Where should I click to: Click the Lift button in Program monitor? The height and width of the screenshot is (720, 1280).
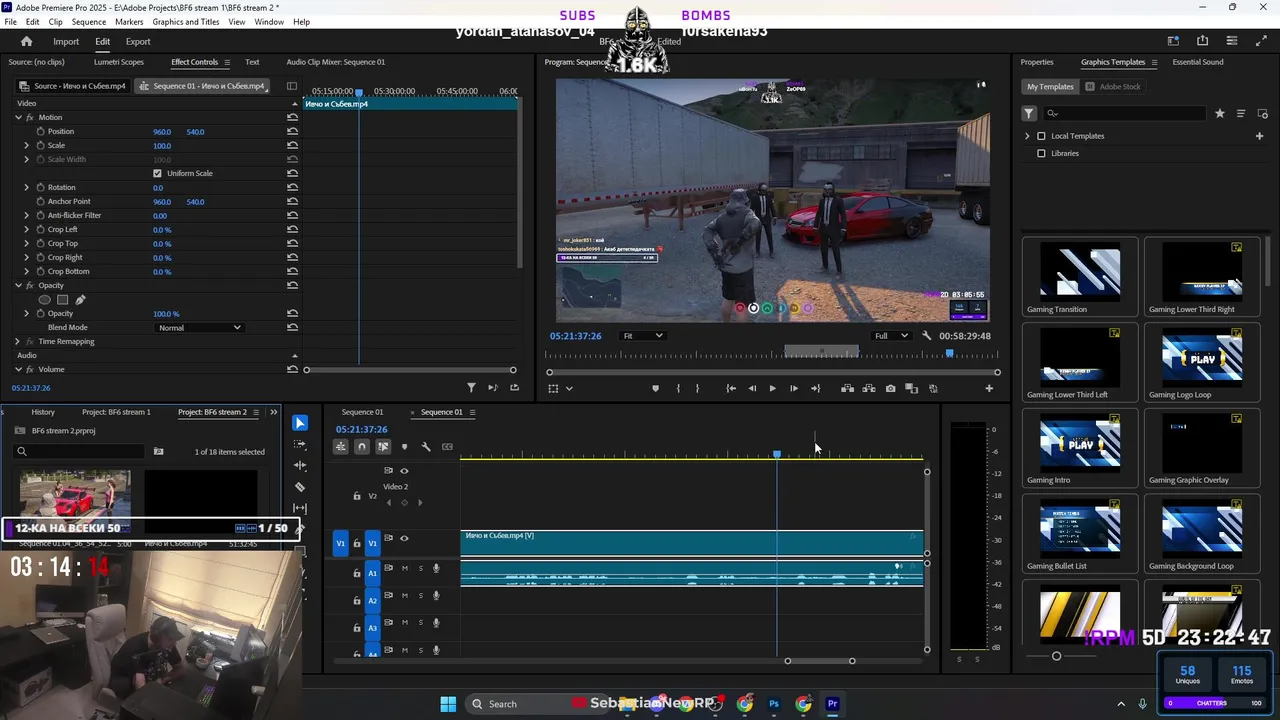point(847,388)
